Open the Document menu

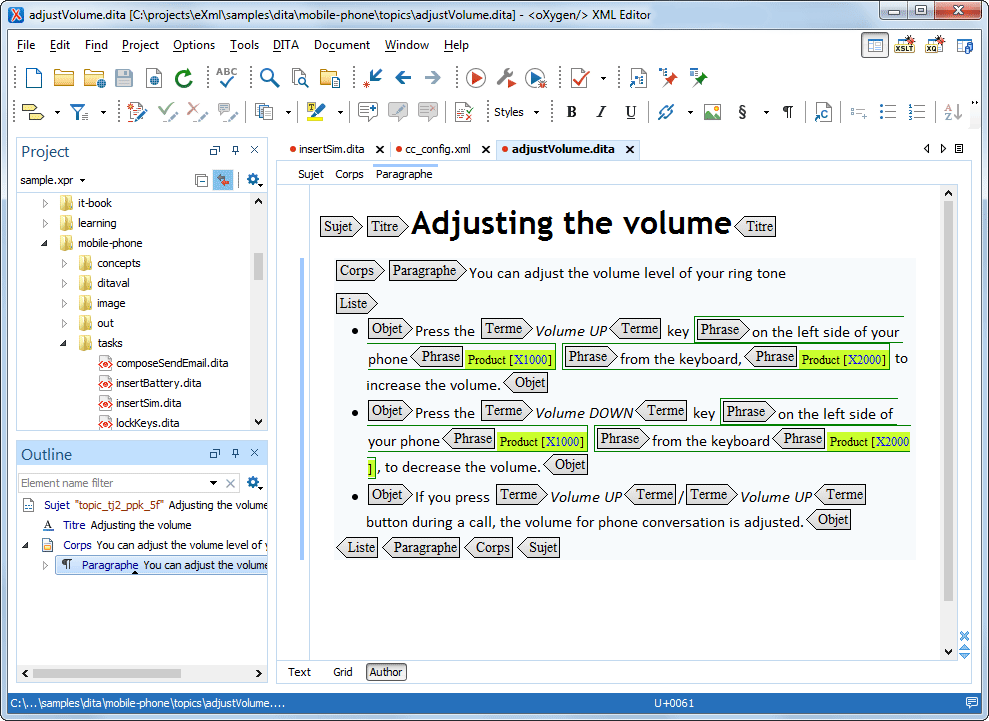(x=342, y=45)
